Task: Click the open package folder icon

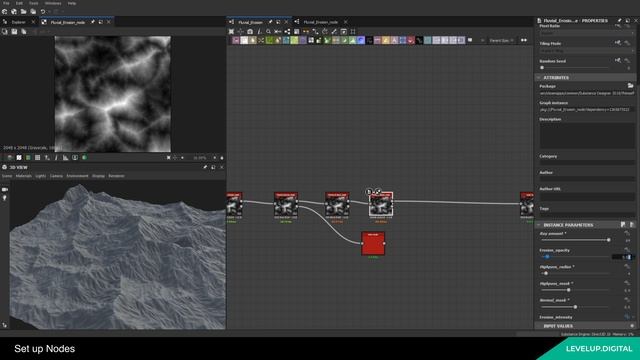Action: coord(24,12)
